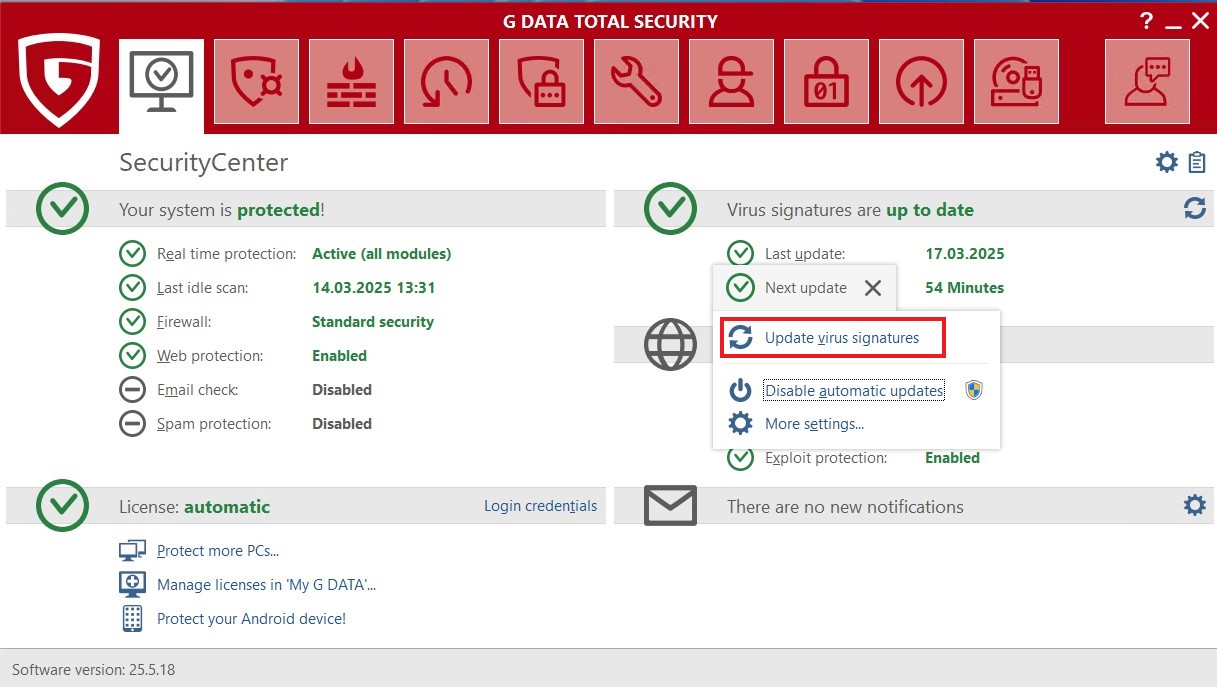The image size is (1217, 687).
Task: Click the virus signatures green checkmark
Action: click(x=670, y=208)
